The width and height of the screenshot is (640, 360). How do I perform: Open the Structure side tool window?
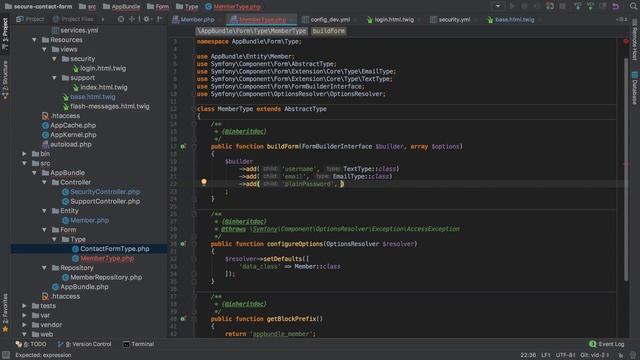(5, 80)
